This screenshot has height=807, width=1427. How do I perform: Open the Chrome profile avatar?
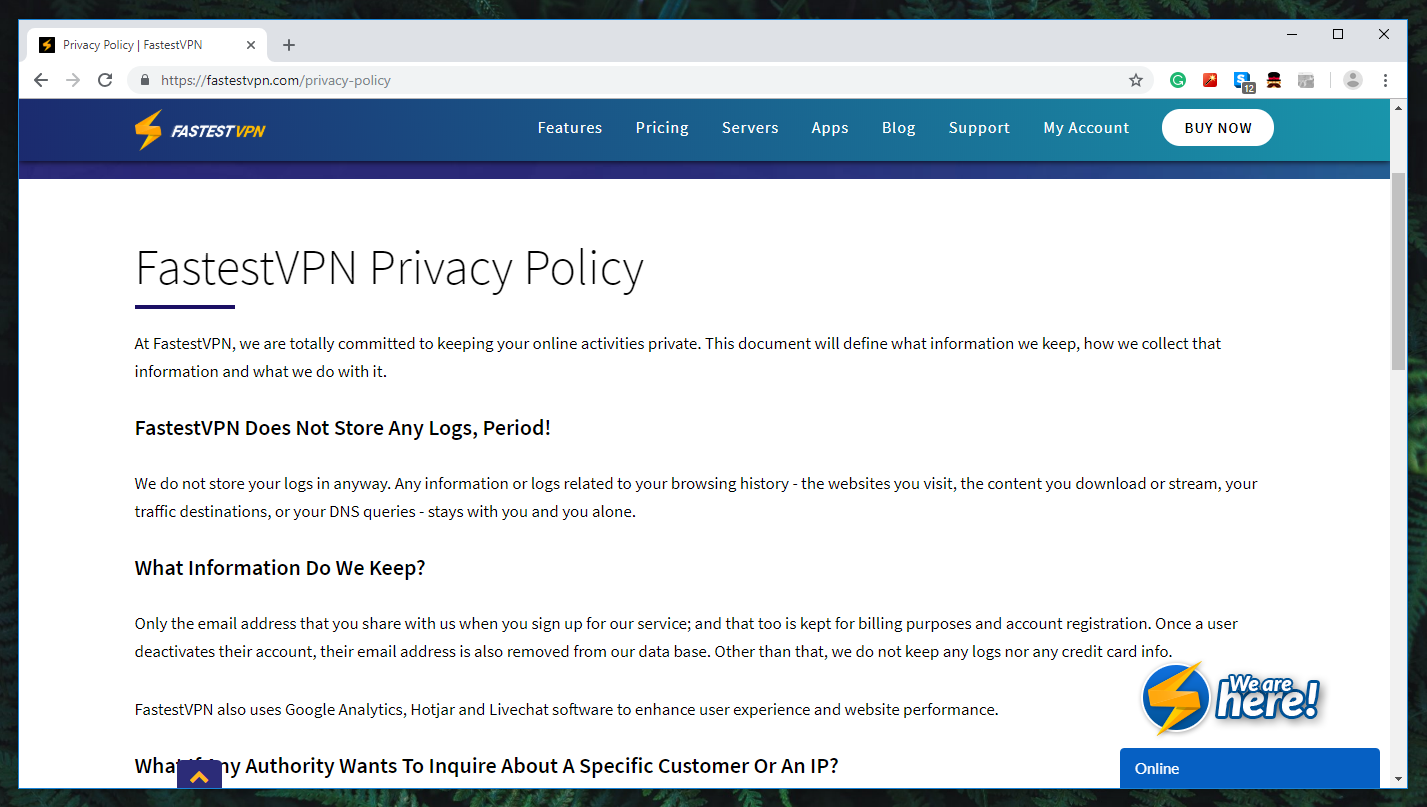click(x=1353, y=80)
